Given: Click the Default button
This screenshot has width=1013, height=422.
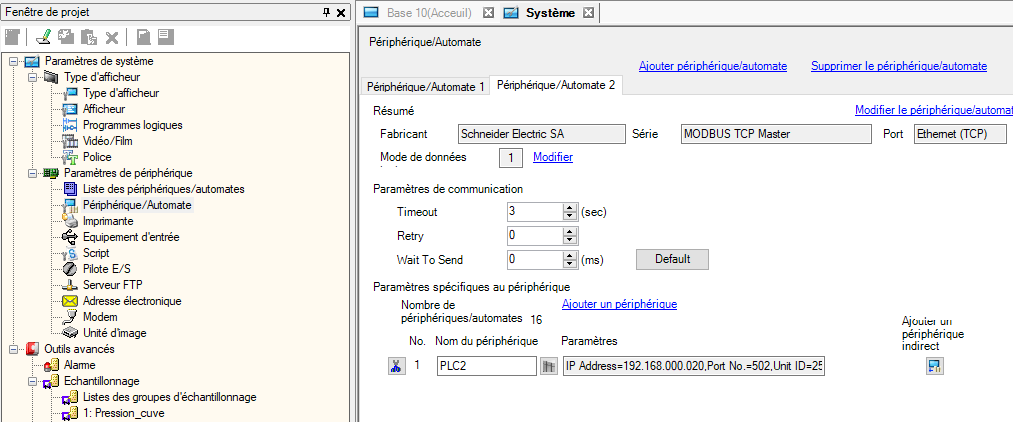Looking at the screenshot, I should (673, 259).
